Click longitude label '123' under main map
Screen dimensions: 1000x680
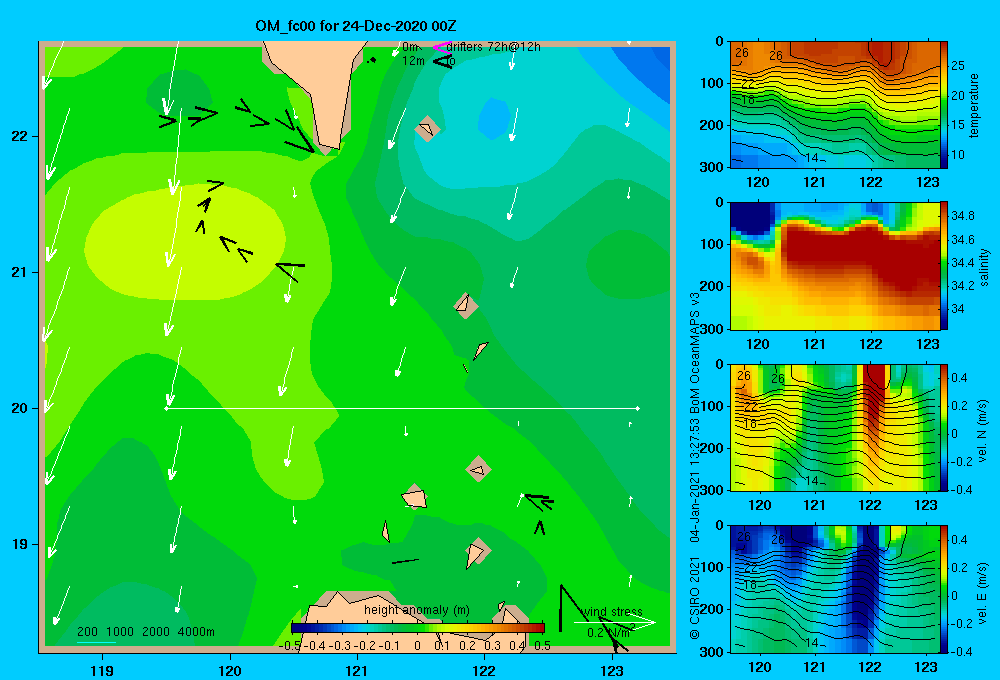pyautogui.click(x=612, y=670)
